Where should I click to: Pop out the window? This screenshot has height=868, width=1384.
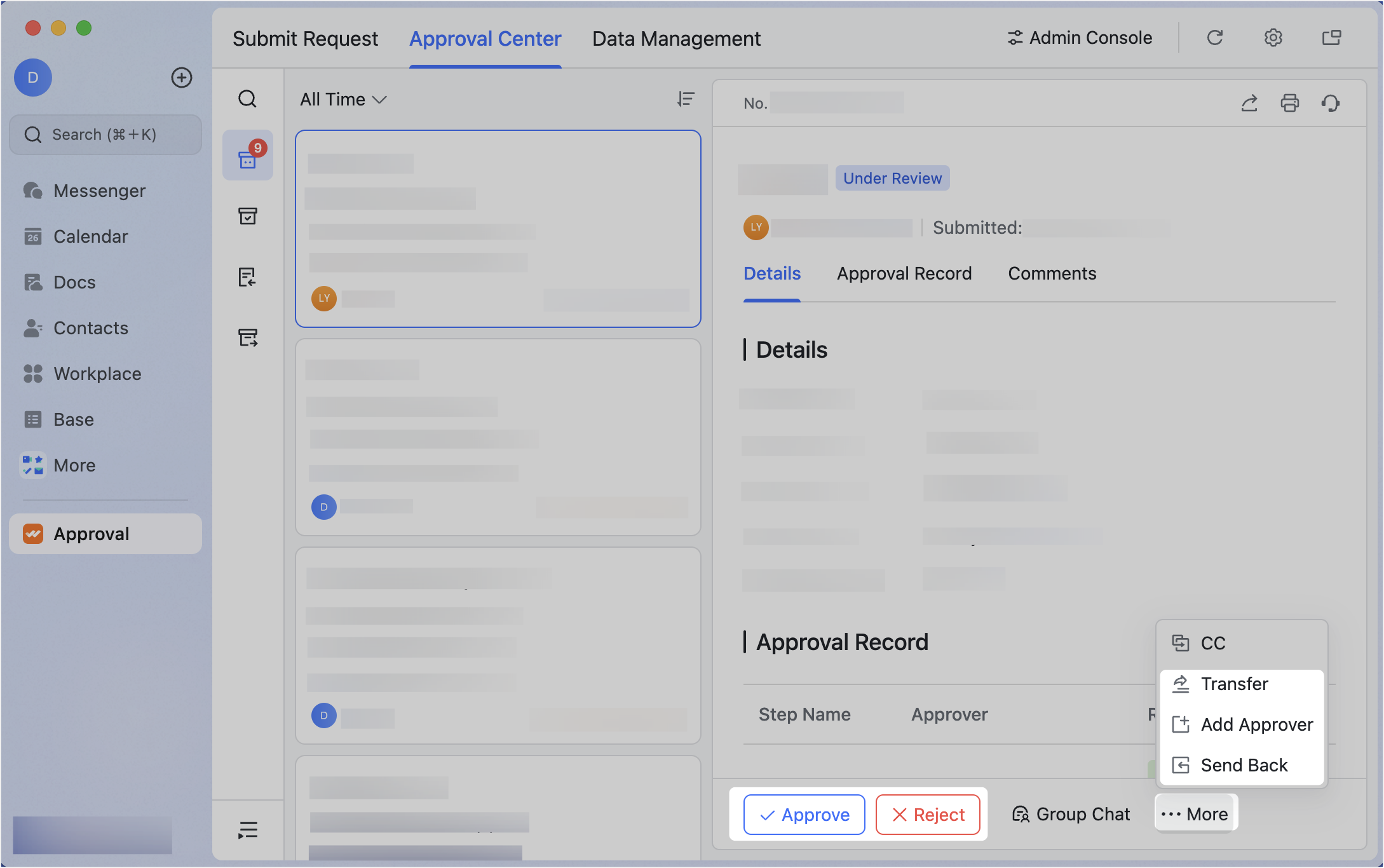(1331, 37)
